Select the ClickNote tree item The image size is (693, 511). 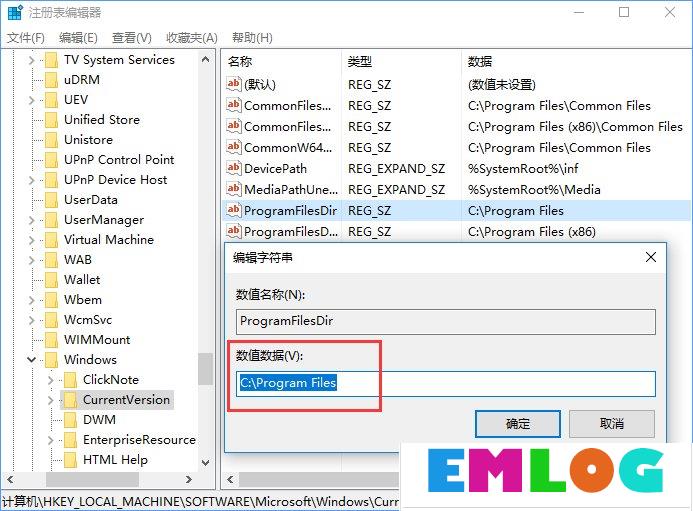tap(111, 380)
